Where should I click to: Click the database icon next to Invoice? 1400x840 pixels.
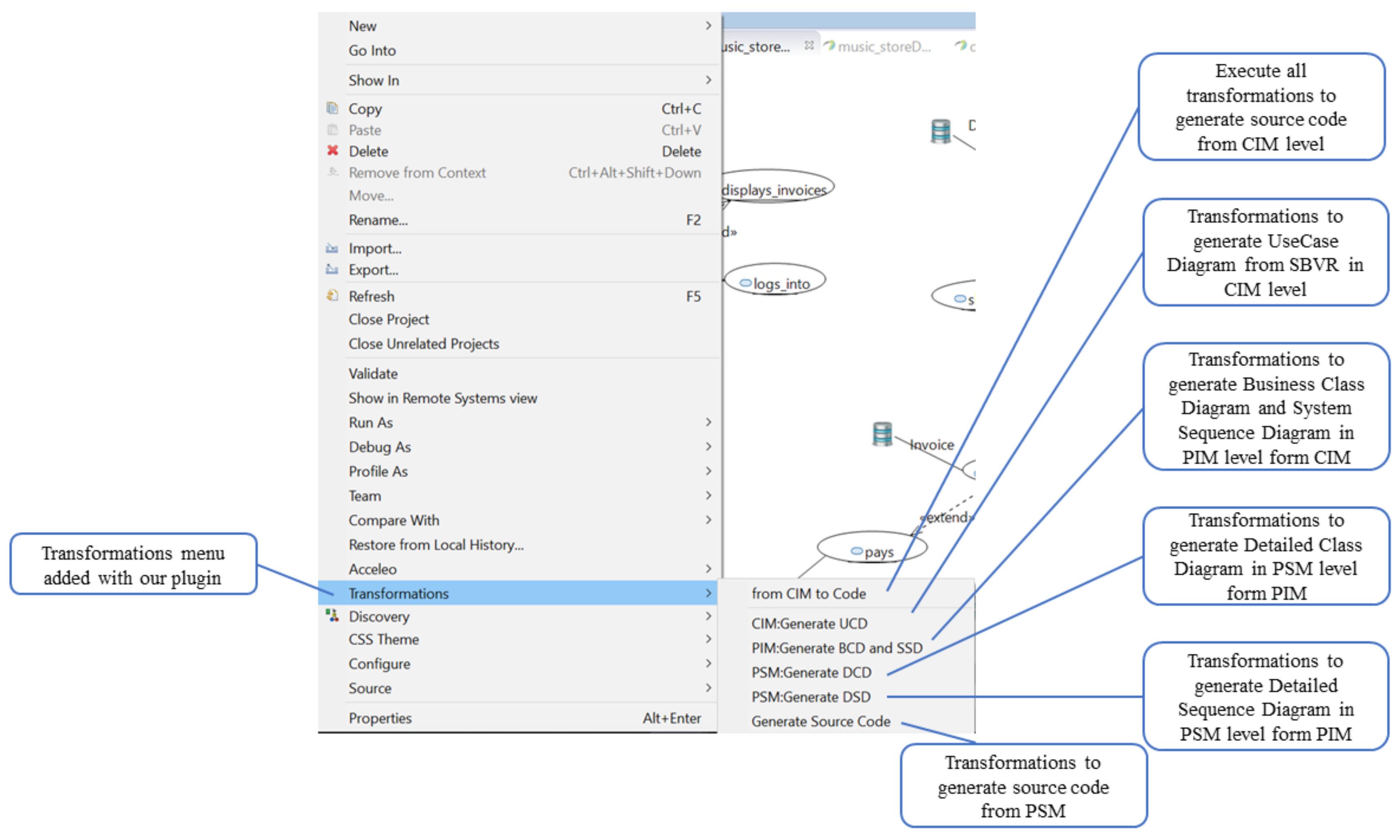click(882, 434)
